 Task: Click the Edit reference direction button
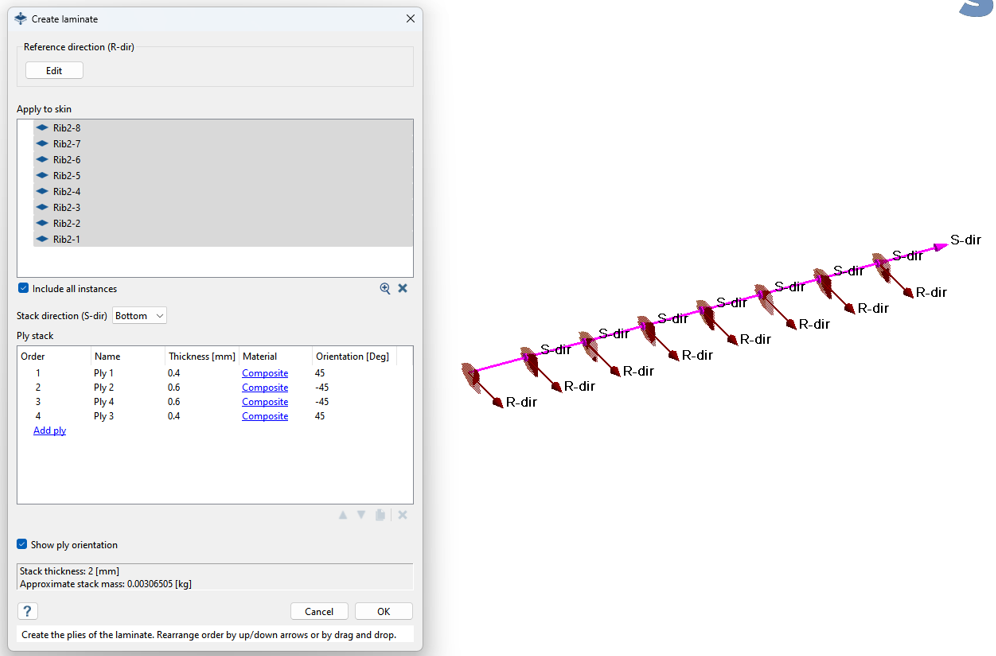(54, 71)
